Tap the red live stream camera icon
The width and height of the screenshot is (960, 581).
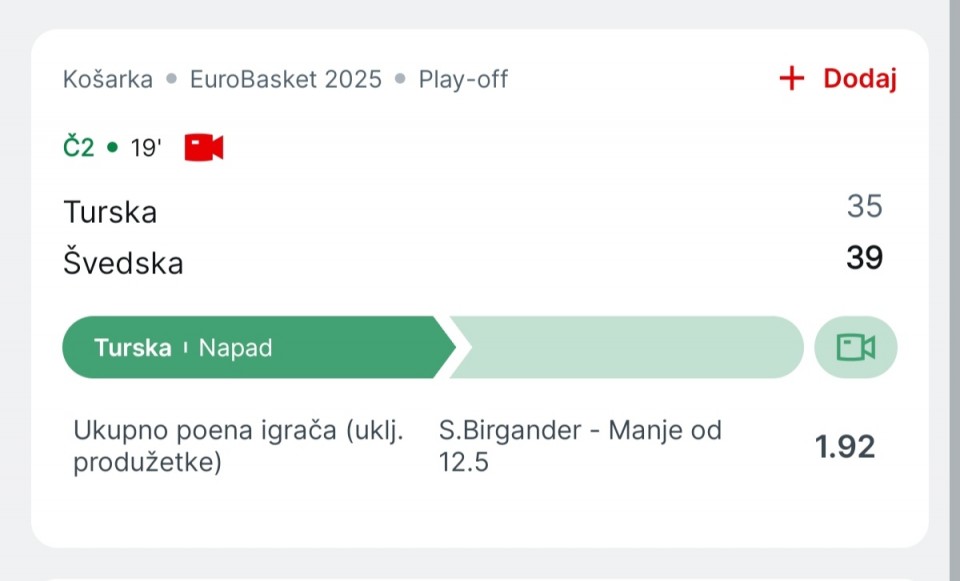204,148
